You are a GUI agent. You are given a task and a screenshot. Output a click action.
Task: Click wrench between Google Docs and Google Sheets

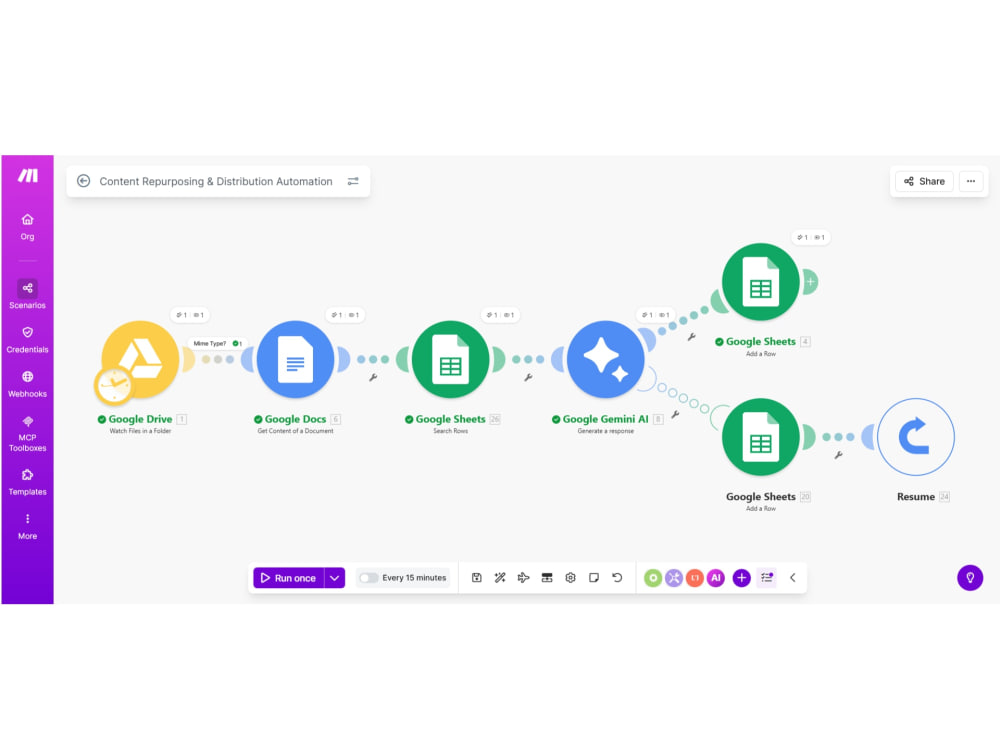pyautogui.click(x=373, y=378)
